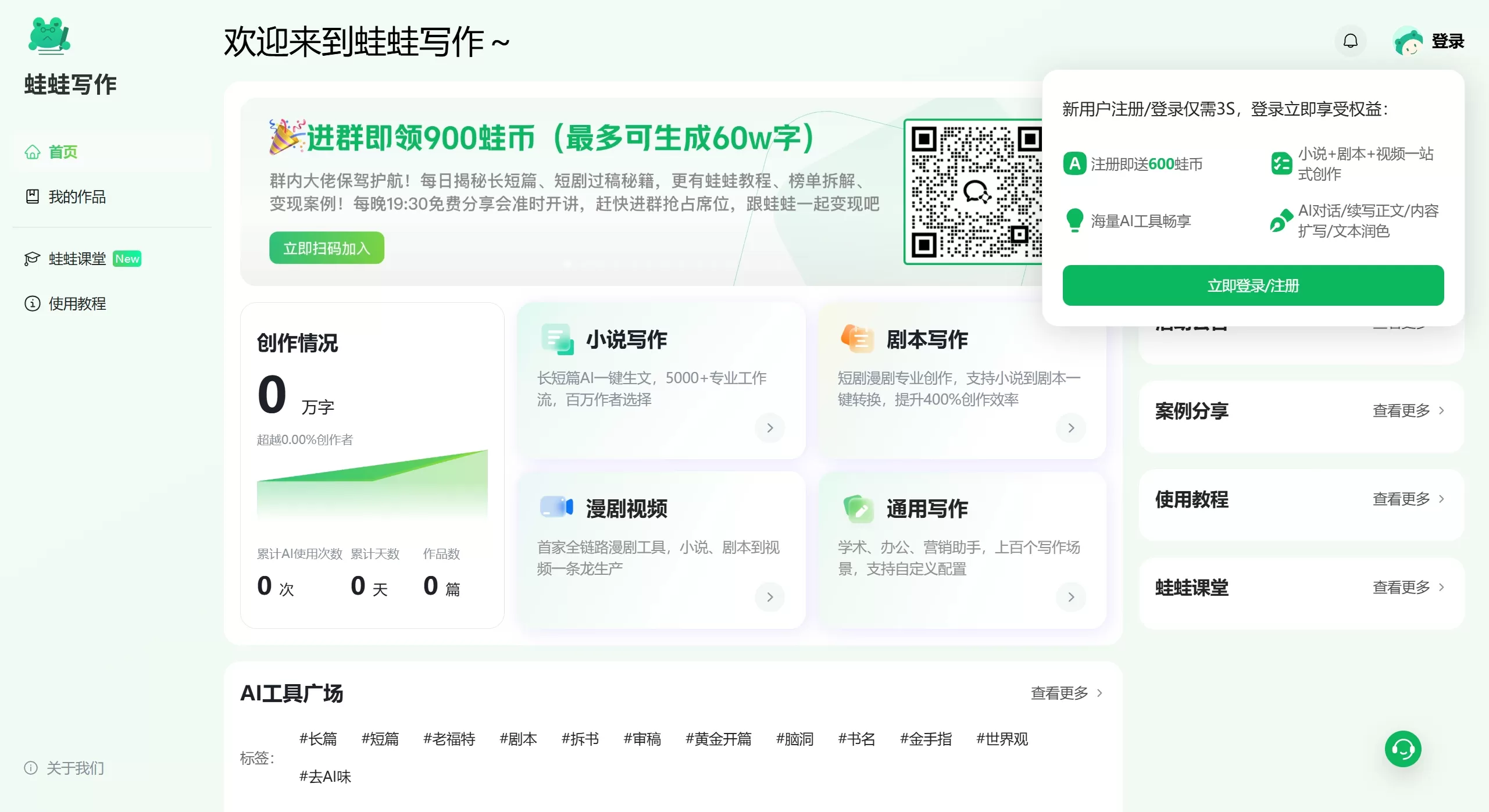Click the 创作情况 heading
The height and width of the screenshot is (812, 1489).
[x=297, y=343]
